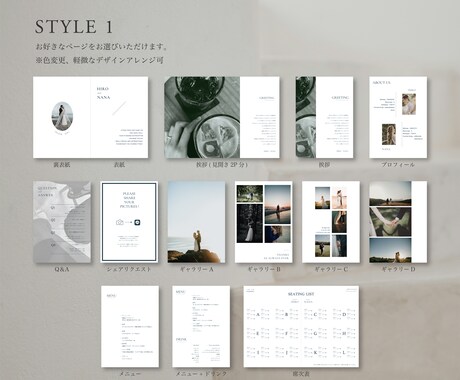Click the "ギャラリー C" caption

pyautogui.click(x=331, y=269)
